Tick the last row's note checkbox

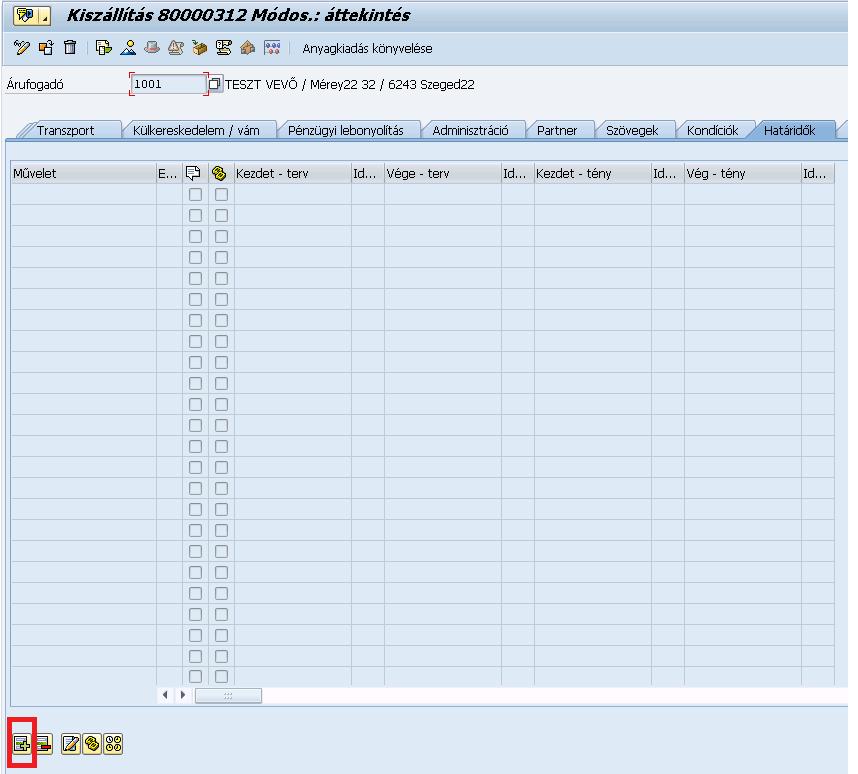(x=195, y=677)
